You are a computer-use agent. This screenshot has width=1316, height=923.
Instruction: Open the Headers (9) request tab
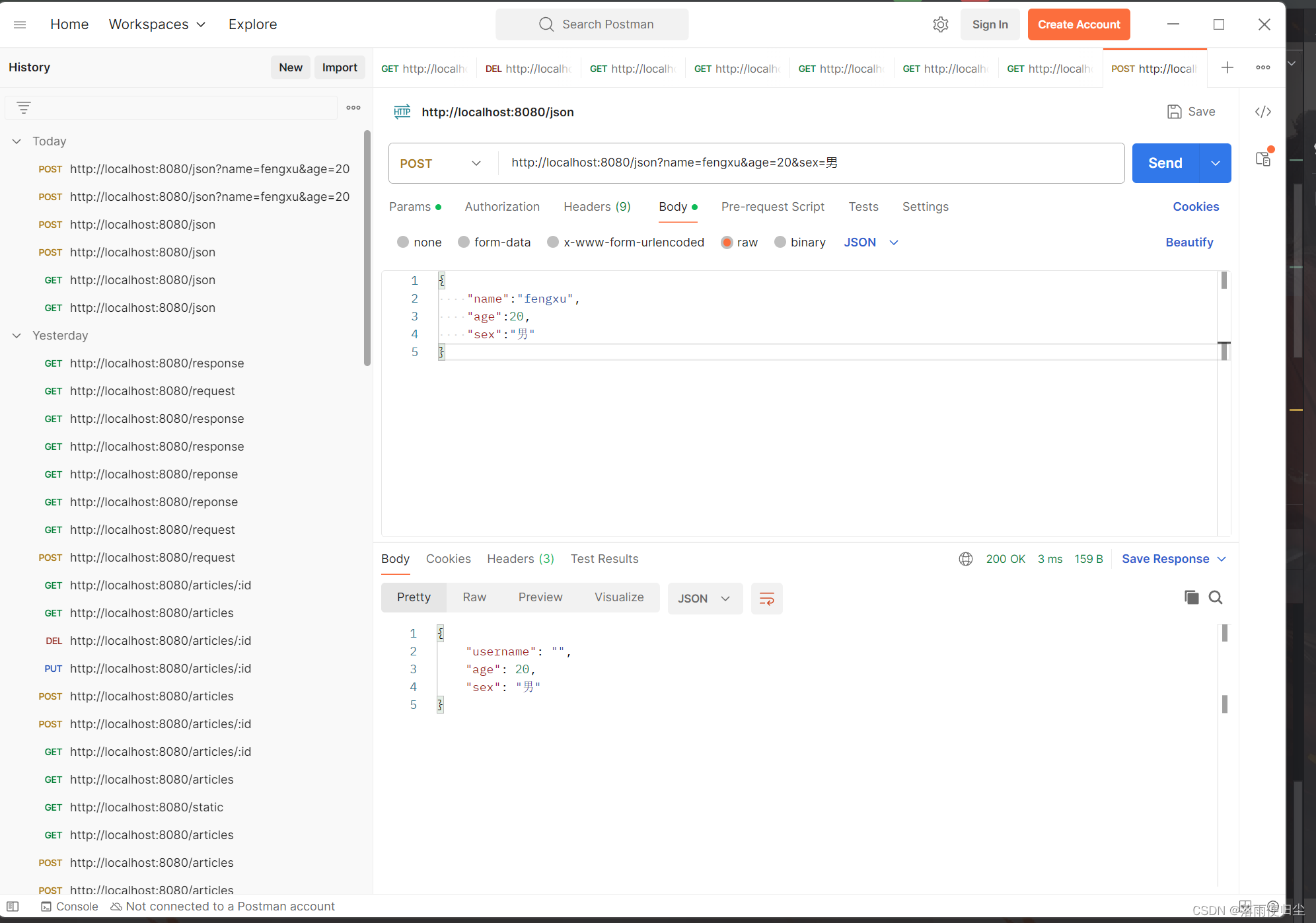coord(597,207)
